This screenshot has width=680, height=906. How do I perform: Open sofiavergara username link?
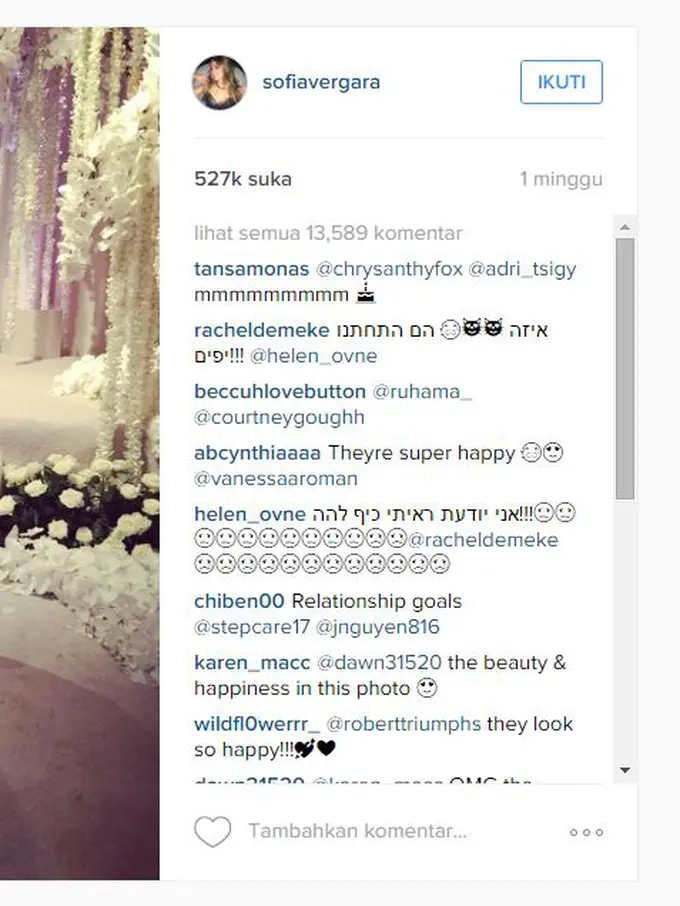pos(321,82)
